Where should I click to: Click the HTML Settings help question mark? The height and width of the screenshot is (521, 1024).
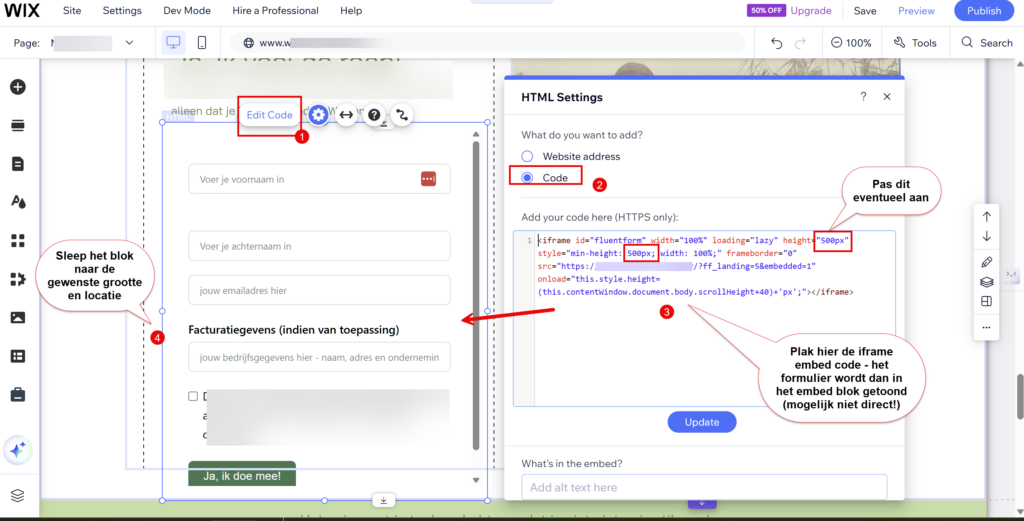coord(863,97)
